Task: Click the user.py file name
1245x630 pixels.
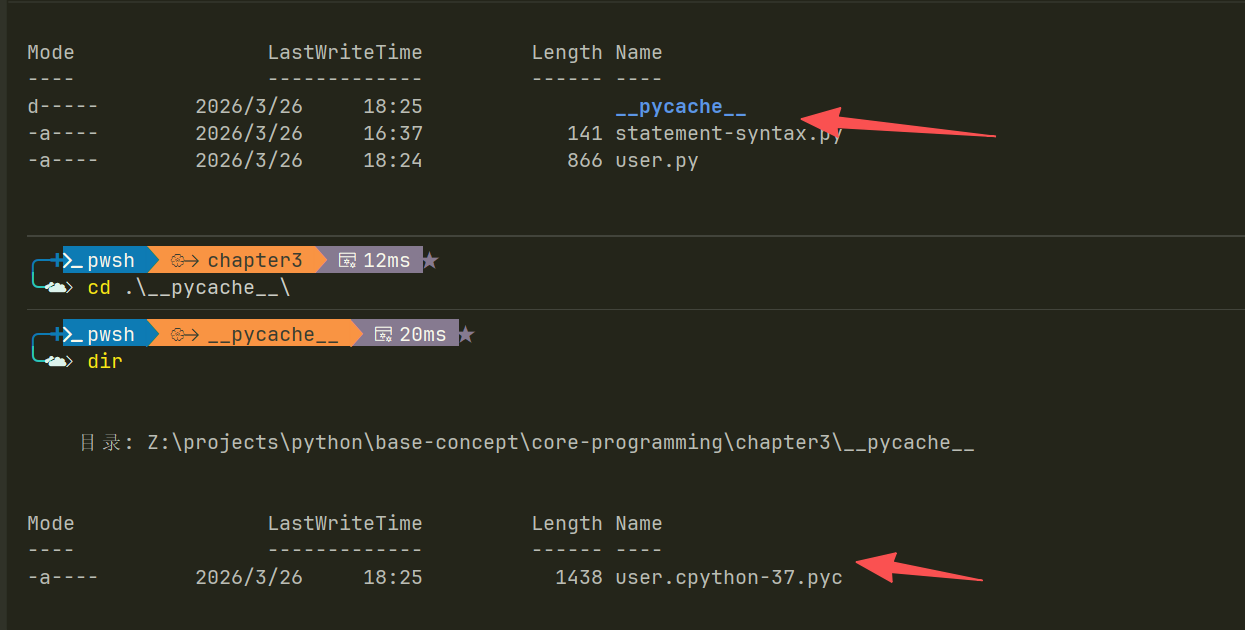Action: coord(656,160)
